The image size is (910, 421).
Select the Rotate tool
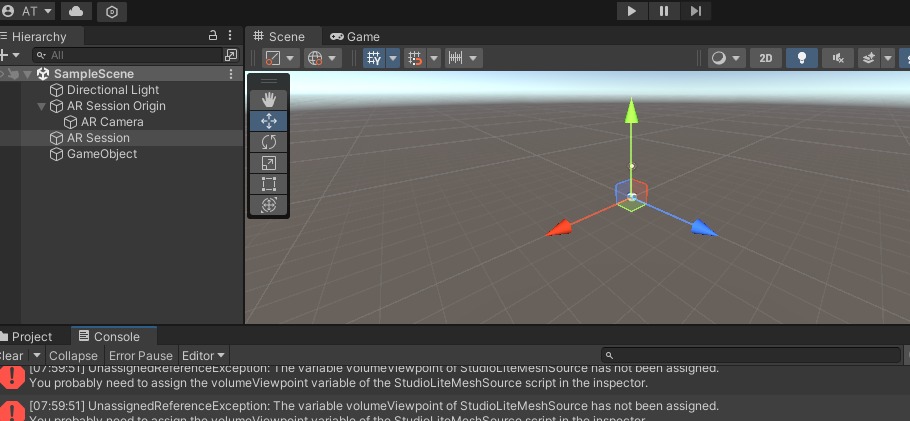click(268, 142)
